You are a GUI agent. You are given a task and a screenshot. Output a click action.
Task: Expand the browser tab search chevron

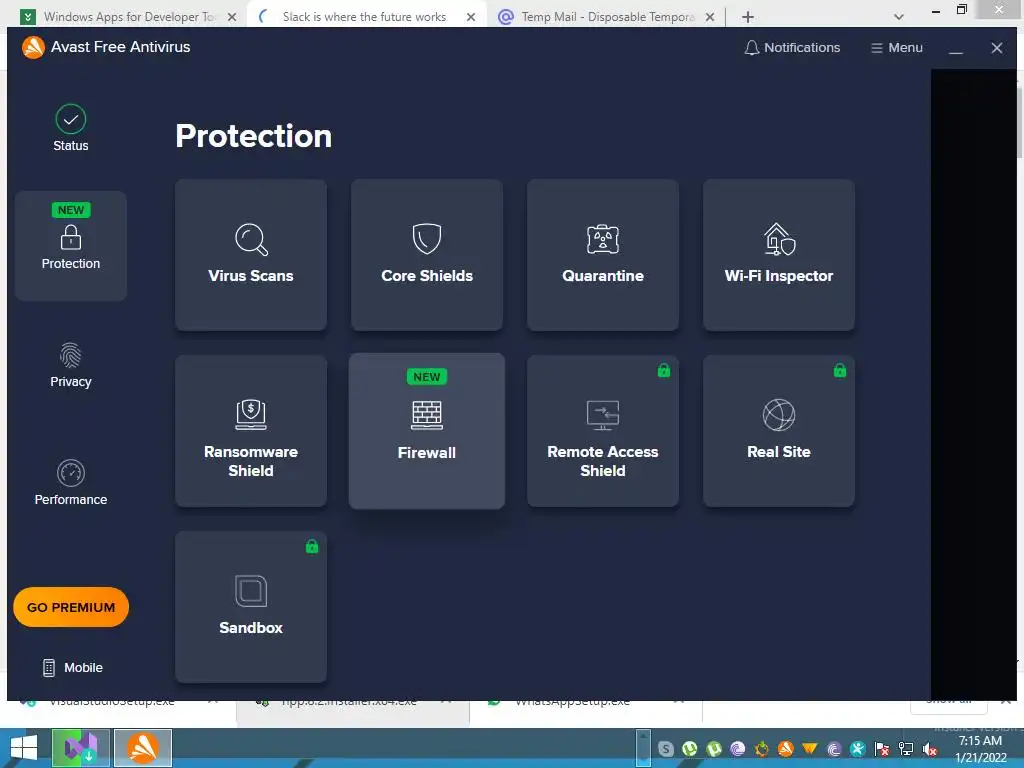coord(899,17)
